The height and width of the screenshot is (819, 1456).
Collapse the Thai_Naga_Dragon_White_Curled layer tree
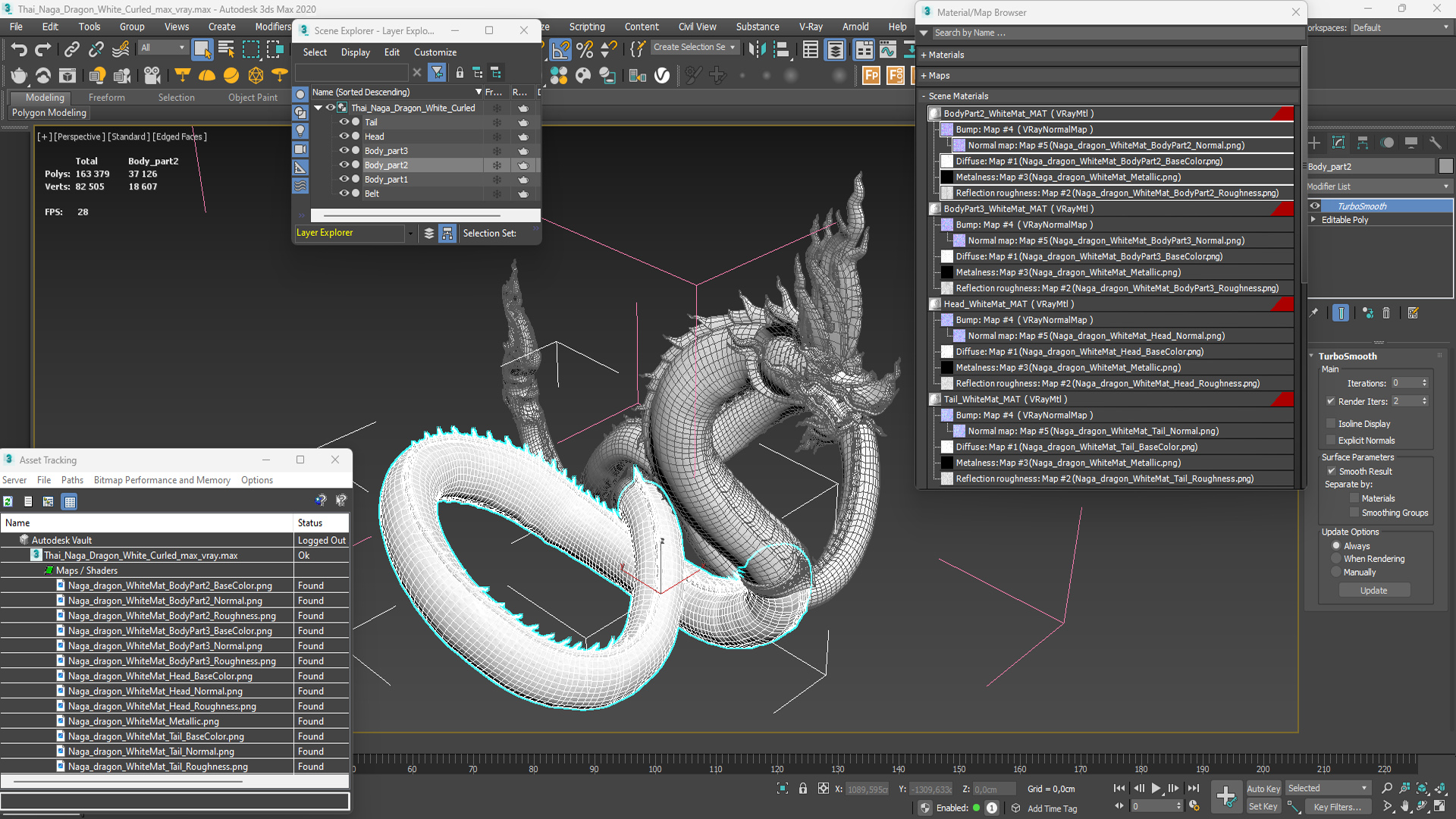(x=318, y=108)
